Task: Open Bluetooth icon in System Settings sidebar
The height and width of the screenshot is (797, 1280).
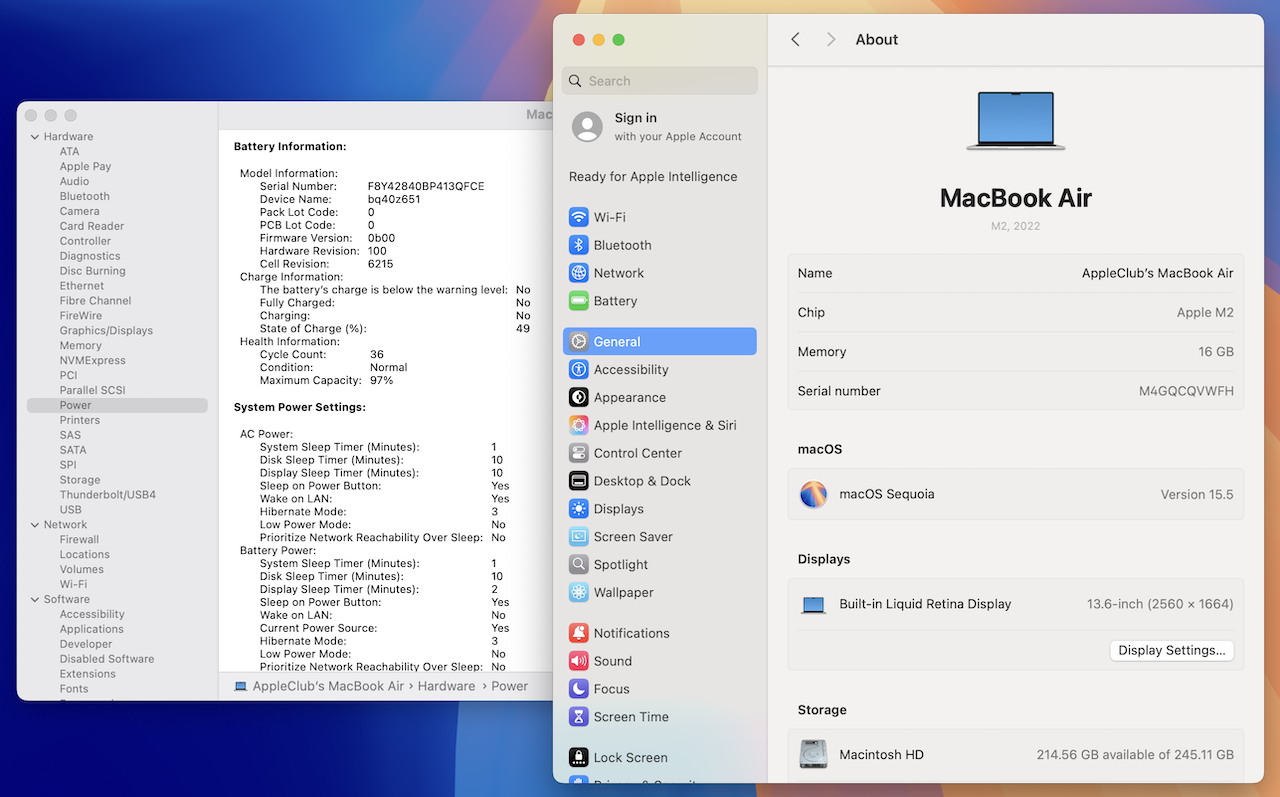Action: point(578,245)
